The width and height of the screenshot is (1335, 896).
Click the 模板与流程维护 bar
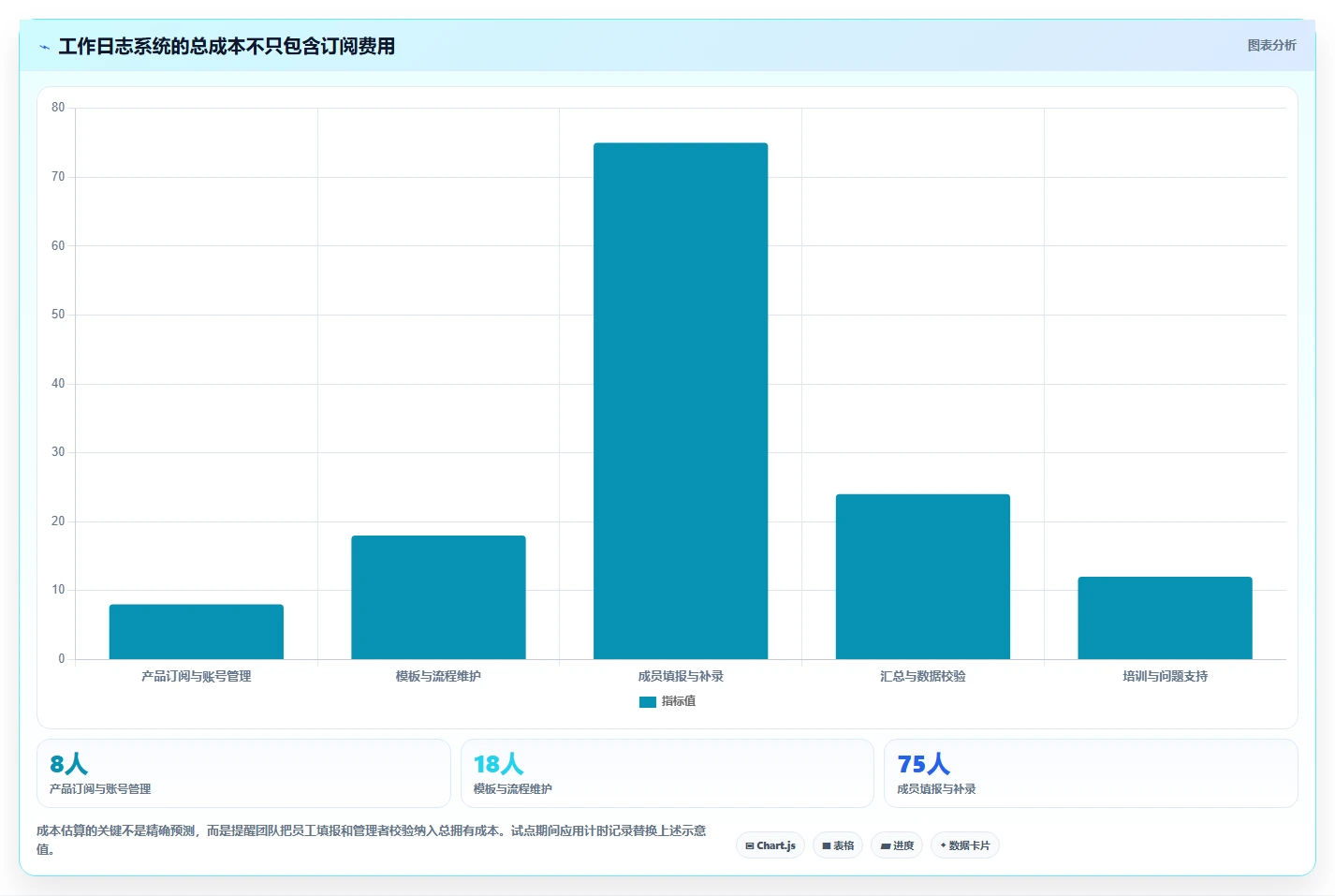point(438,597)
